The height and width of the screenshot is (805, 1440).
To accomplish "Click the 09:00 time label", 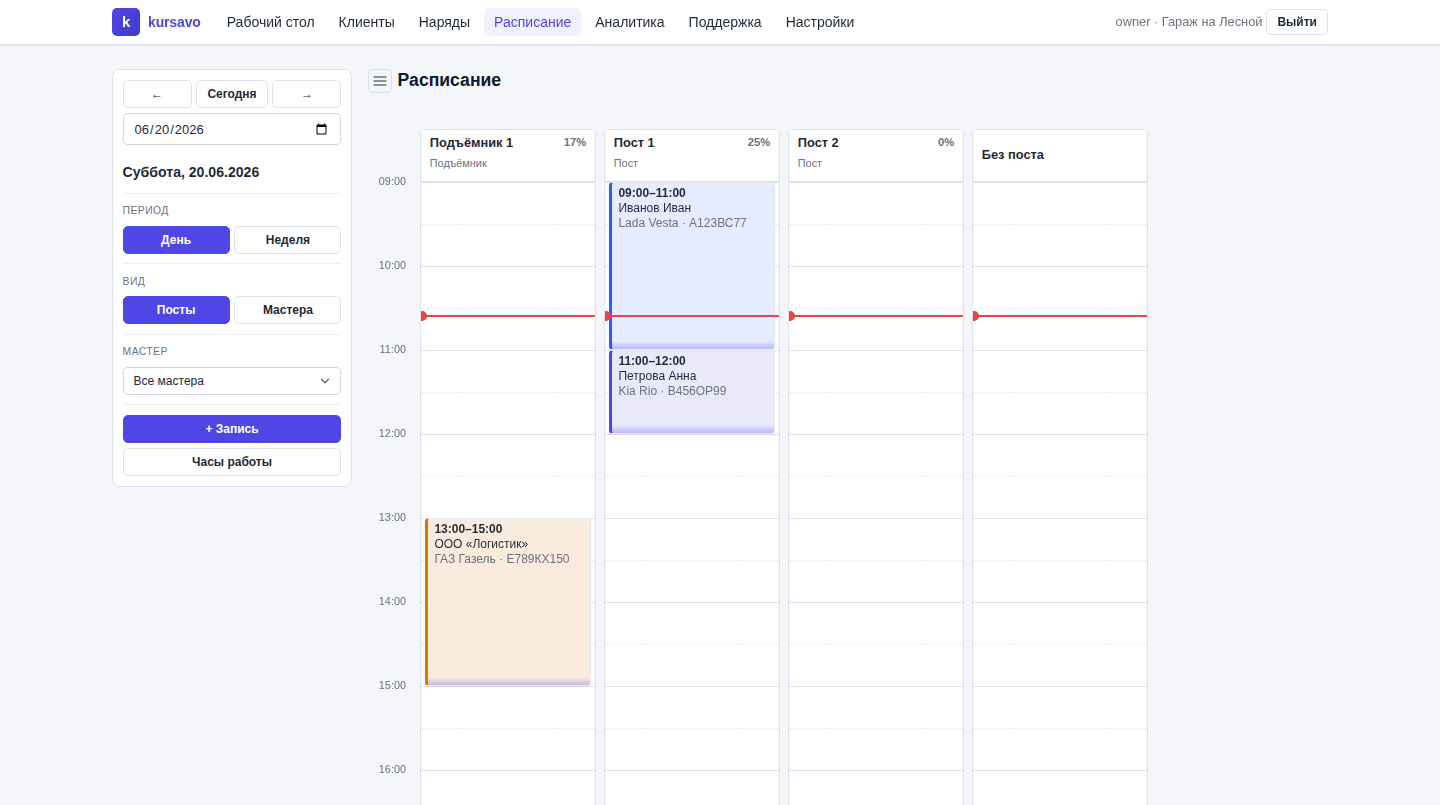I will coord(392,181).
